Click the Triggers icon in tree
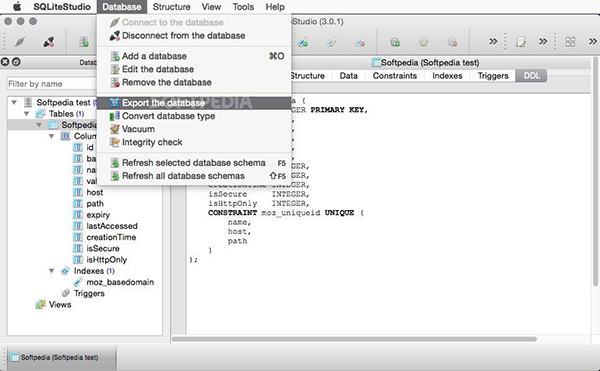600x371 pixels. pyautogui.click(x=65, y=293)
